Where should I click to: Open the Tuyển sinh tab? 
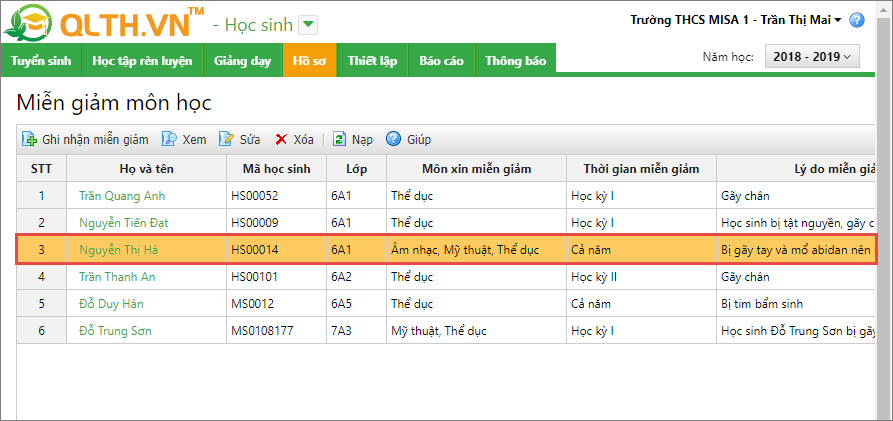[x=41, y=61]
